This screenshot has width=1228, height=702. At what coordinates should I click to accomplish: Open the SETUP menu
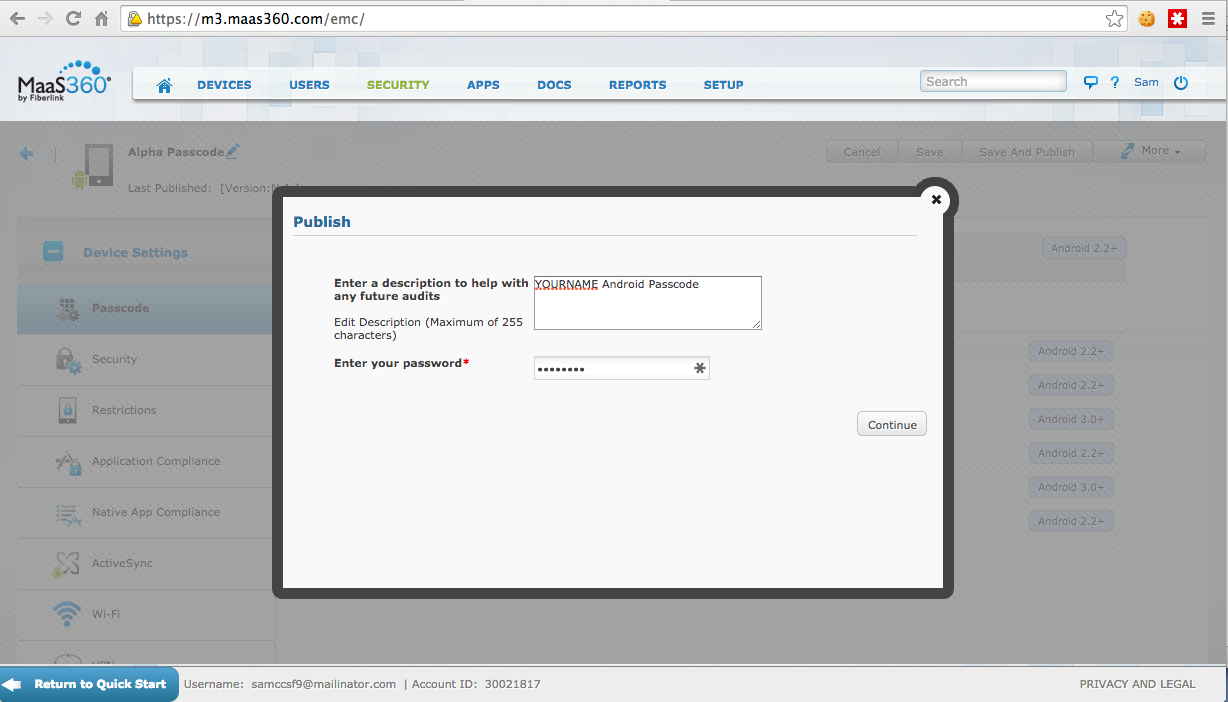pos(723,85)
